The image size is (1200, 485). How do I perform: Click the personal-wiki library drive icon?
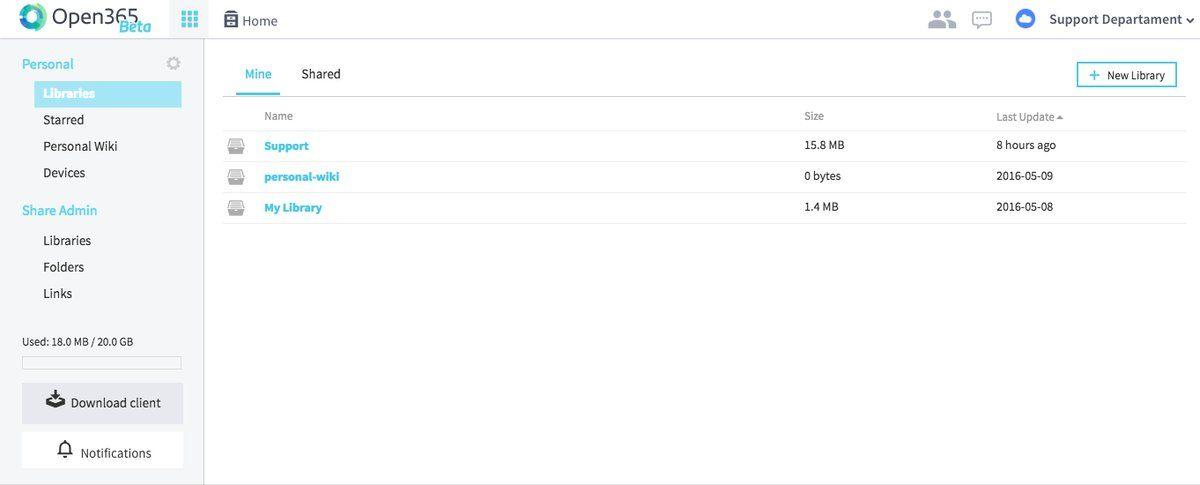[236, 177]
